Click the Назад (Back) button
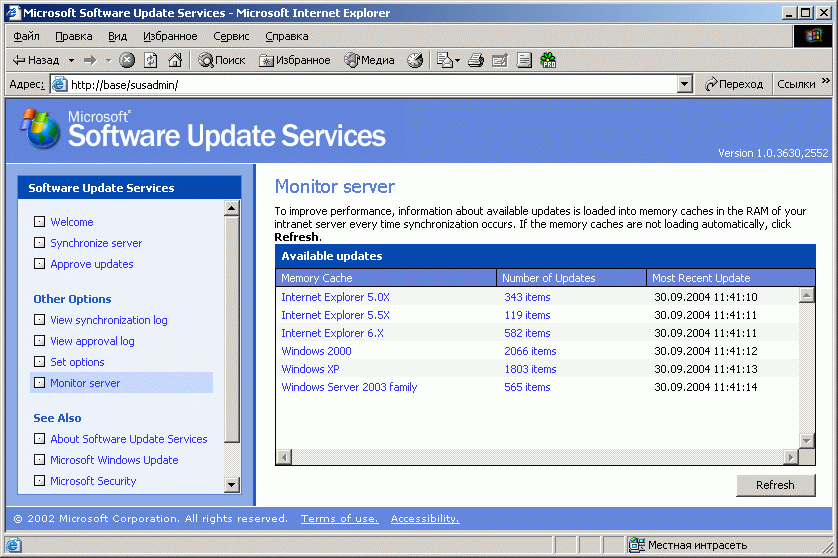The image size is (838, 558). coord(36,60)
